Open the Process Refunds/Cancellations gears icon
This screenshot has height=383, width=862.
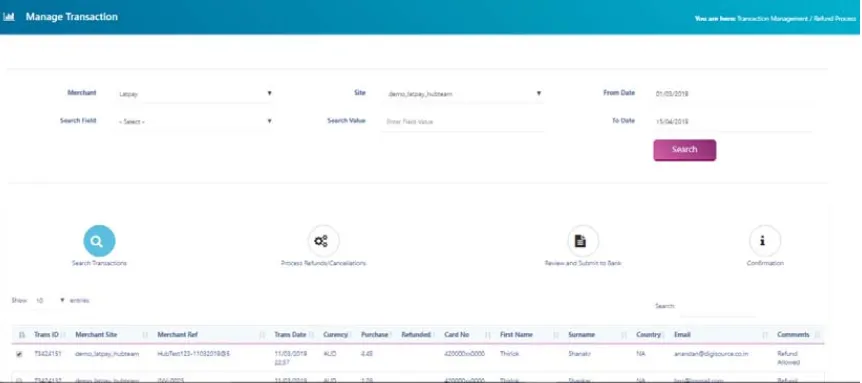(323, 241)
